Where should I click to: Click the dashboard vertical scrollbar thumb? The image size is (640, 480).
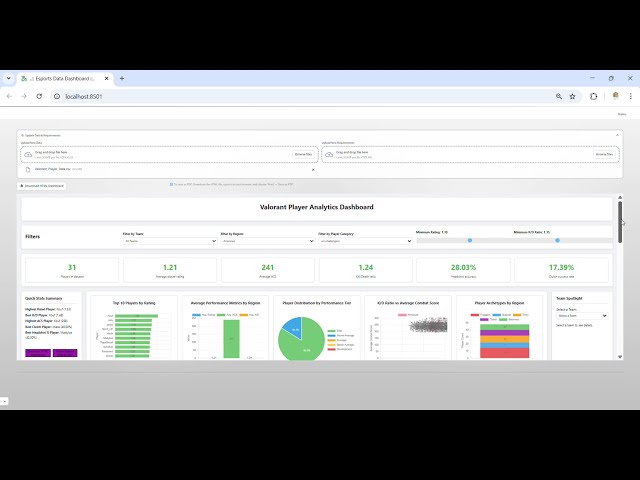click(x=620, y=222)
